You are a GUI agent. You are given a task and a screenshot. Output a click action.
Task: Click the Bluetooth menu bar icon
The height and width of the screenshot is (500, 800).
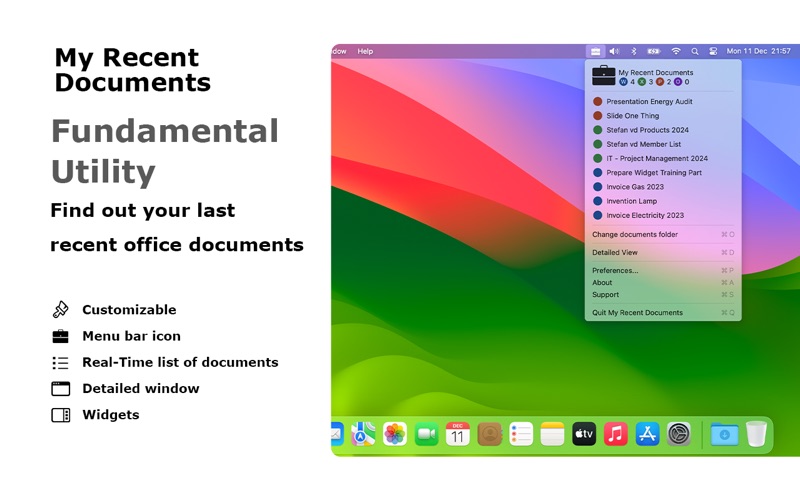(634, 51)
